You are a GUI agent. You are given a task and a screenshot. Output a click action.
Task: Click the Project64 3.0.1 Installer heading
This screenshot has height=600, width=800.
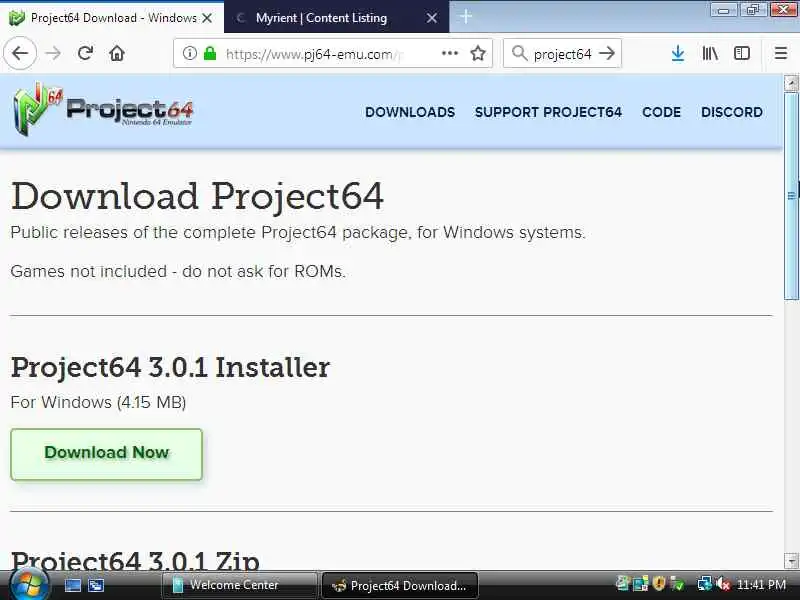coord(170,367)
